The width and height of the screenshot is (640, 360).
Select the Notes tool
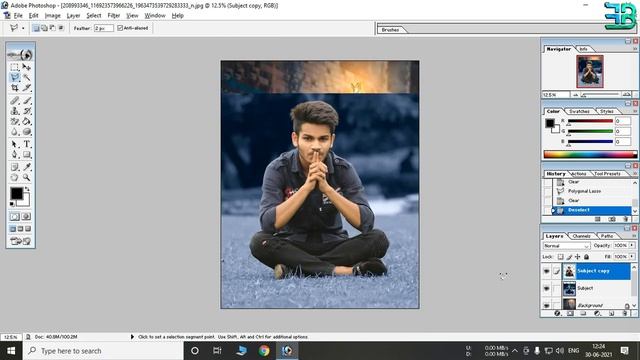click(15, 167)
